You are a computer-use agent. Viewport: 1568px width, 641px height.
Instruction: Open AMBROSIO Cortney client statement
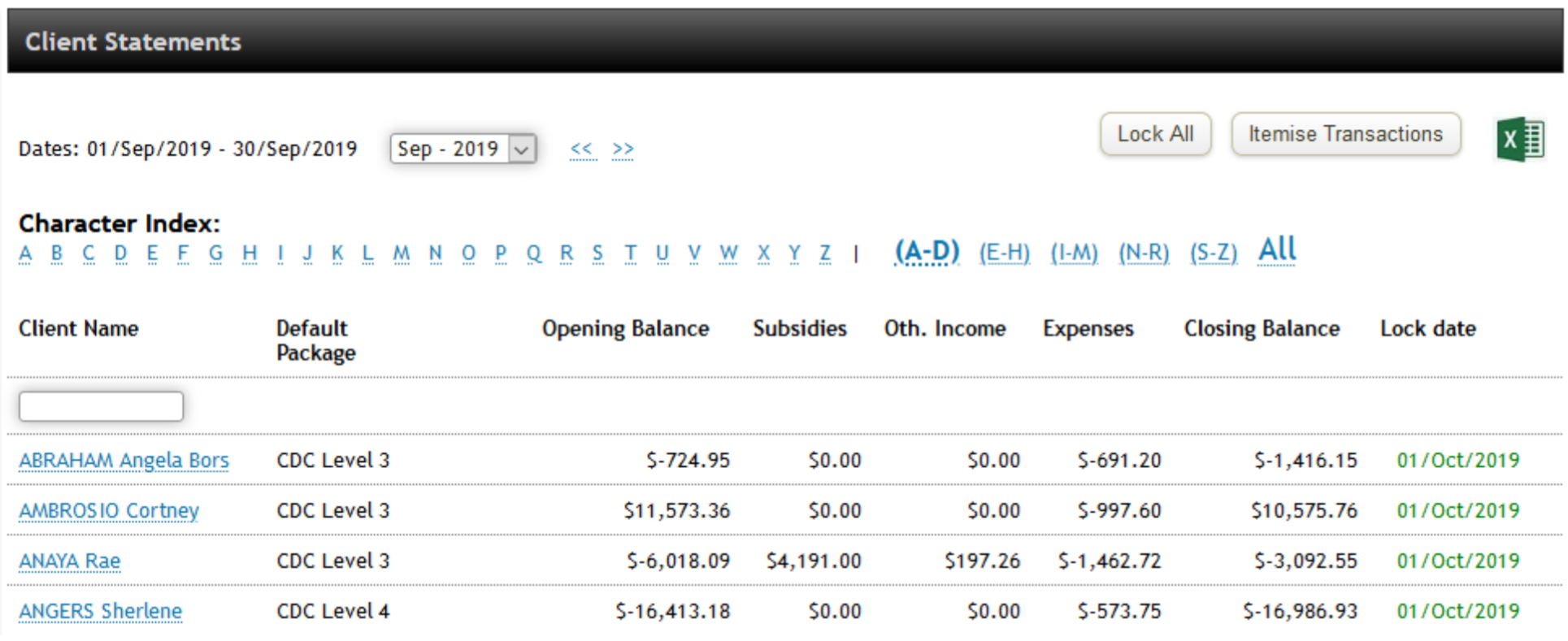point(109,511)
